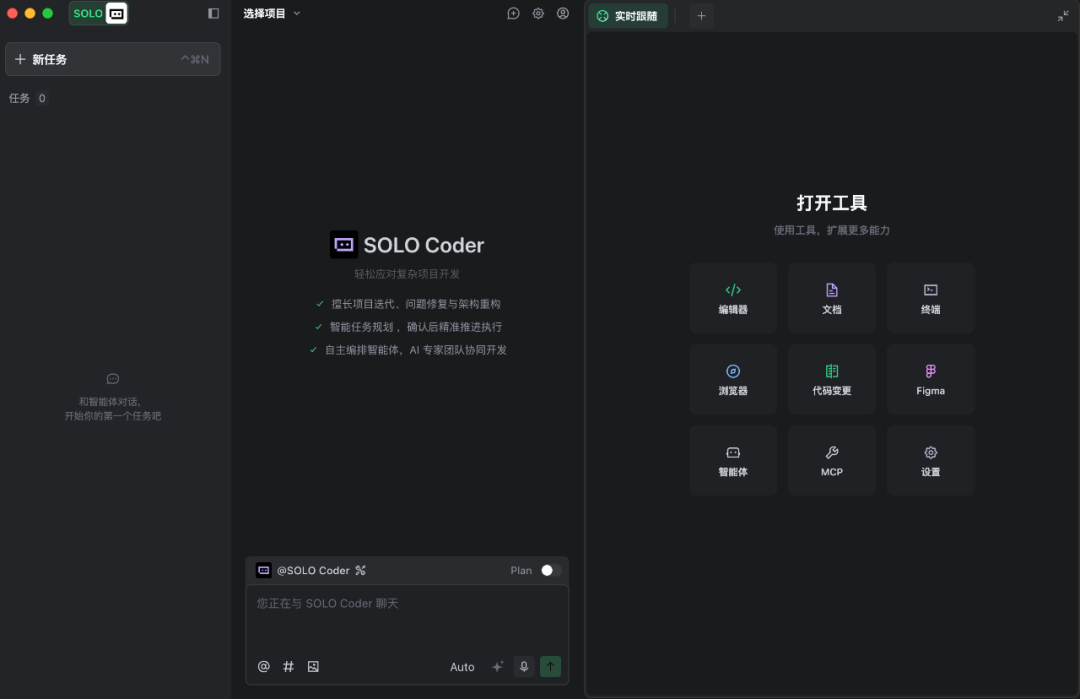
Task: Expand the 新任务 shortcut chevron
Action: (x=198, y=59)
